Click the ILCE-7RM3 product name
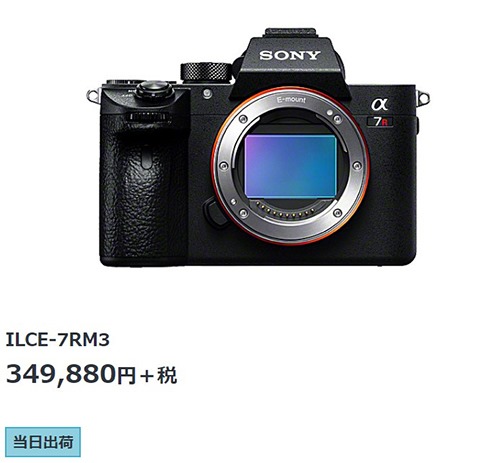The image size is (500, 463). click(57, 340)
